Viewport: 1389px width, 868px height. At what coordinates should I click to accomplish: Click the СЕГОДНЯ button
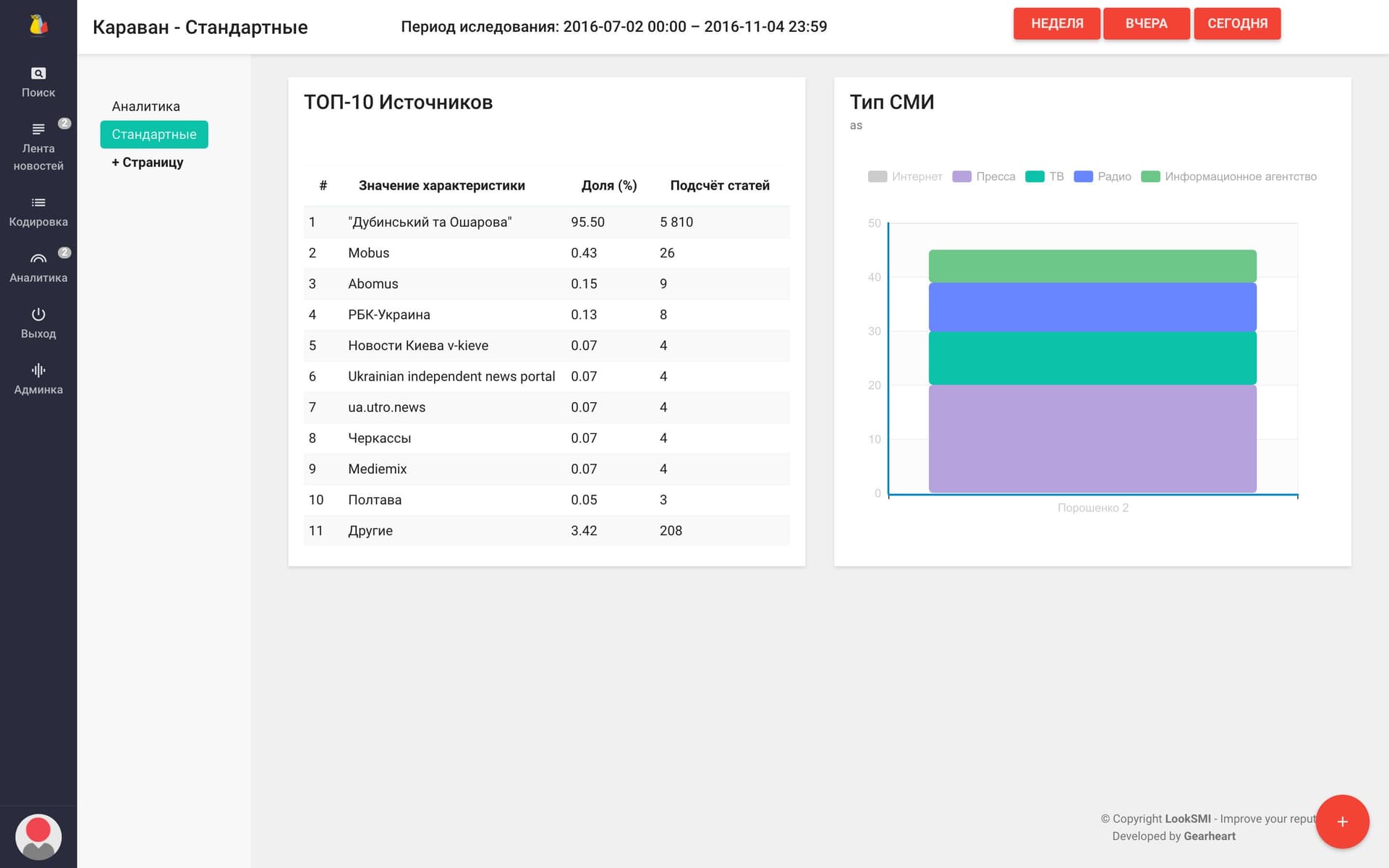[x=1237, y=23]
